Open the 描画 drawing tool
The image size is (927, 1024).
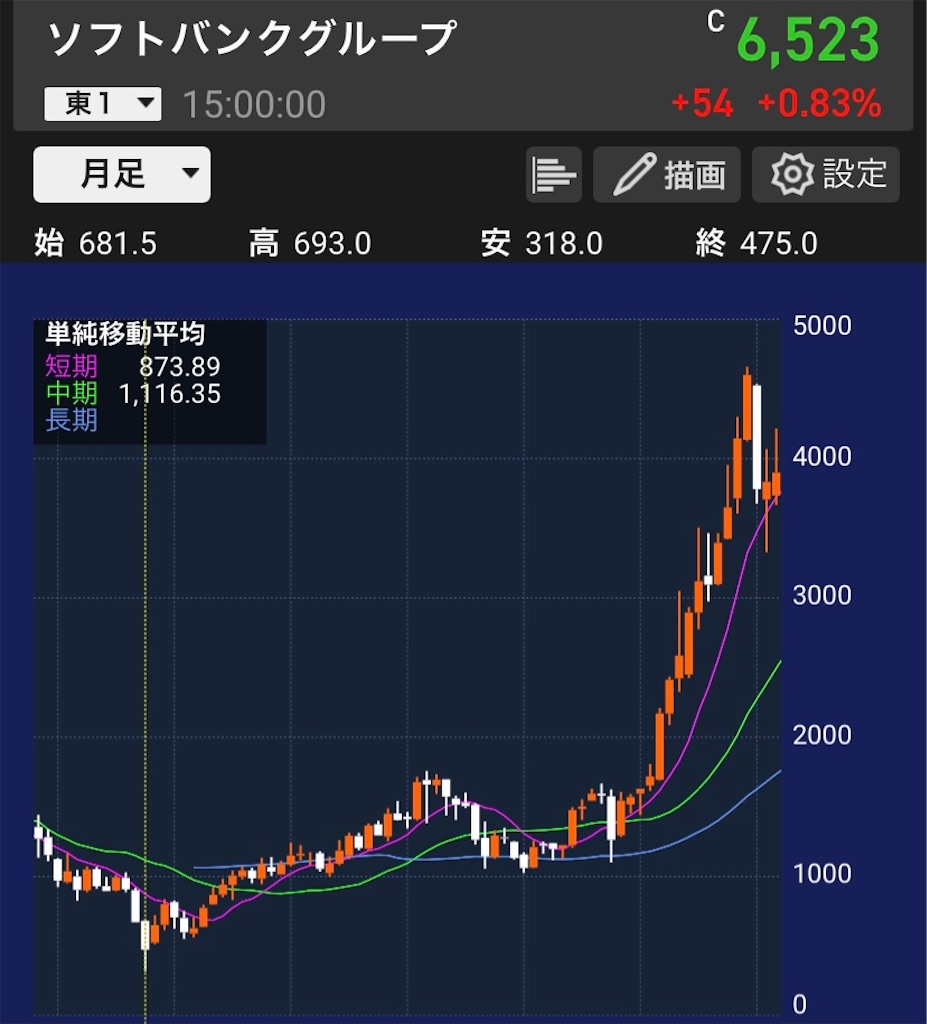coord(667,175)
